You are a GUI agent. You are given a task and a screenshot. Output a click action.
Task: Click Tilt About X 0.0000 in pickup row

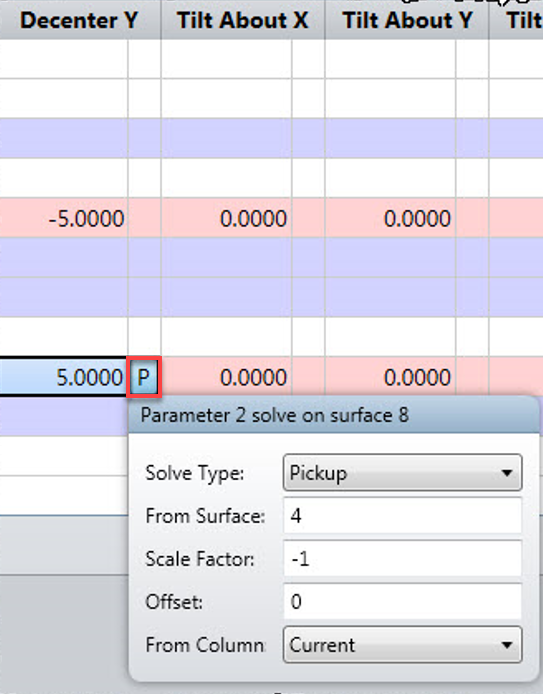pos(226,377)
